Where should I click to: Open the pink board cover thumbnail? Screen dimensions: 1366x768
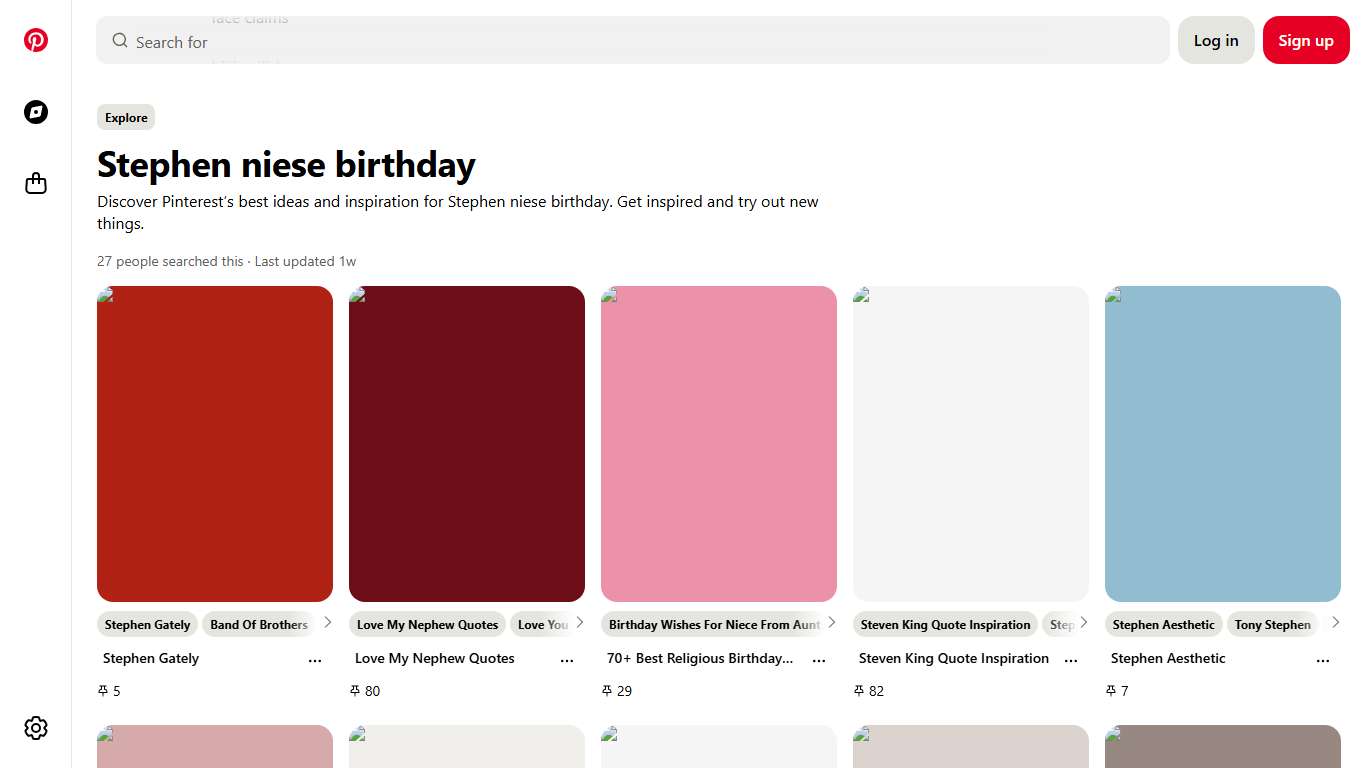[718, 444]
